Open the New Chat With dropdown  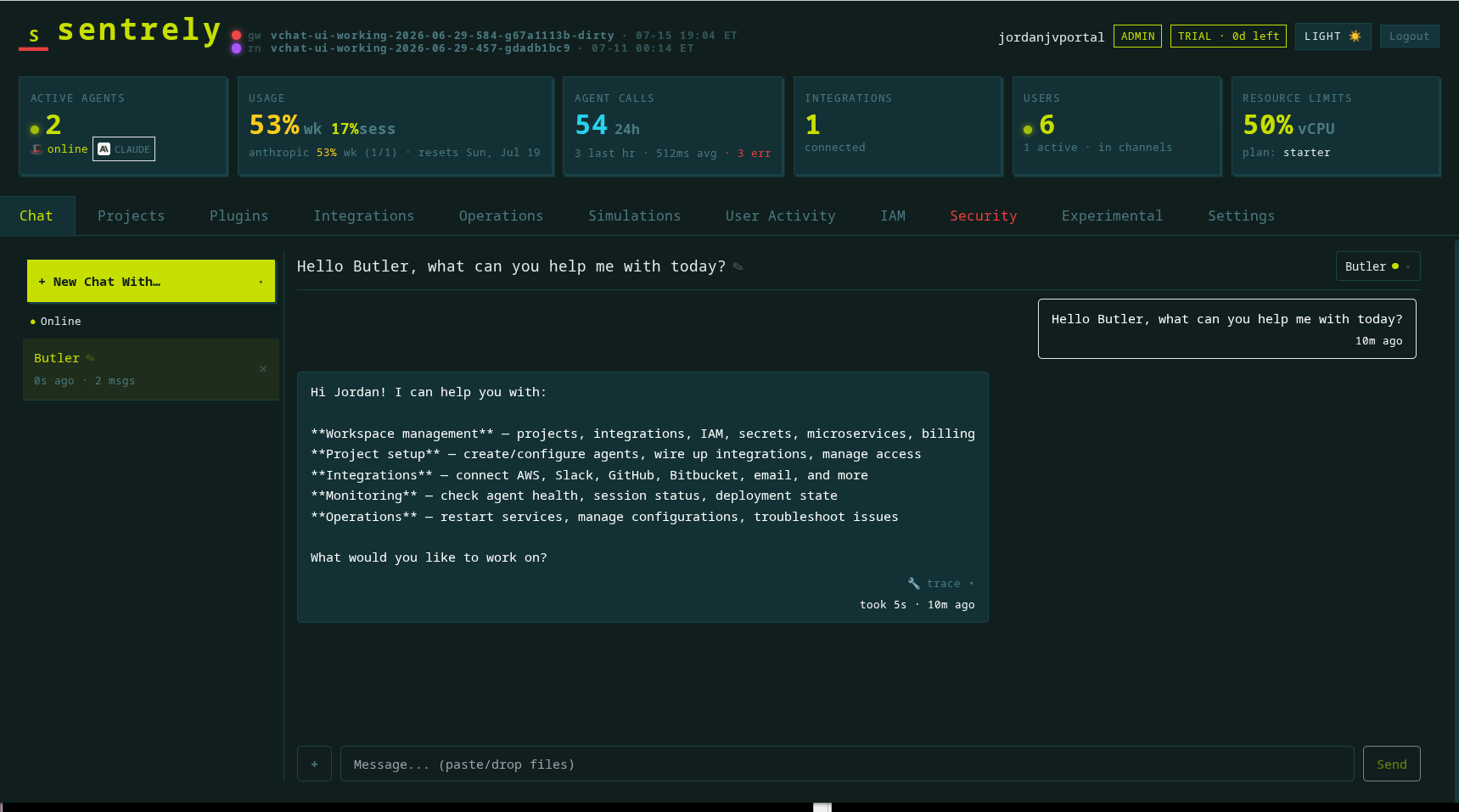[x=151, y=281]
